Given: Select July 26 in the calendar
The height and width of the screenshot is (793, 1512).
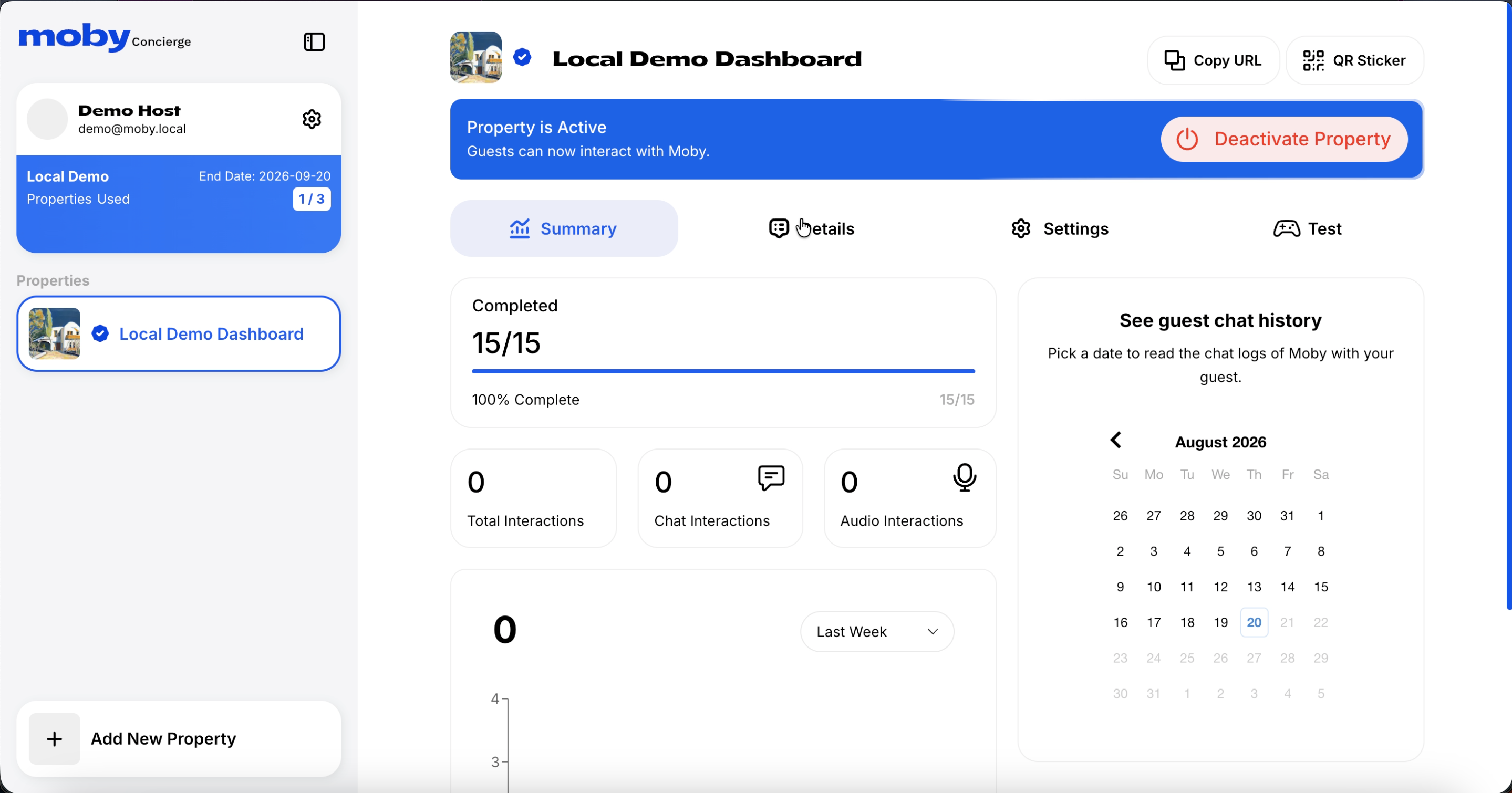Looking at the screenshot, I should click(x=1120, y=516).
